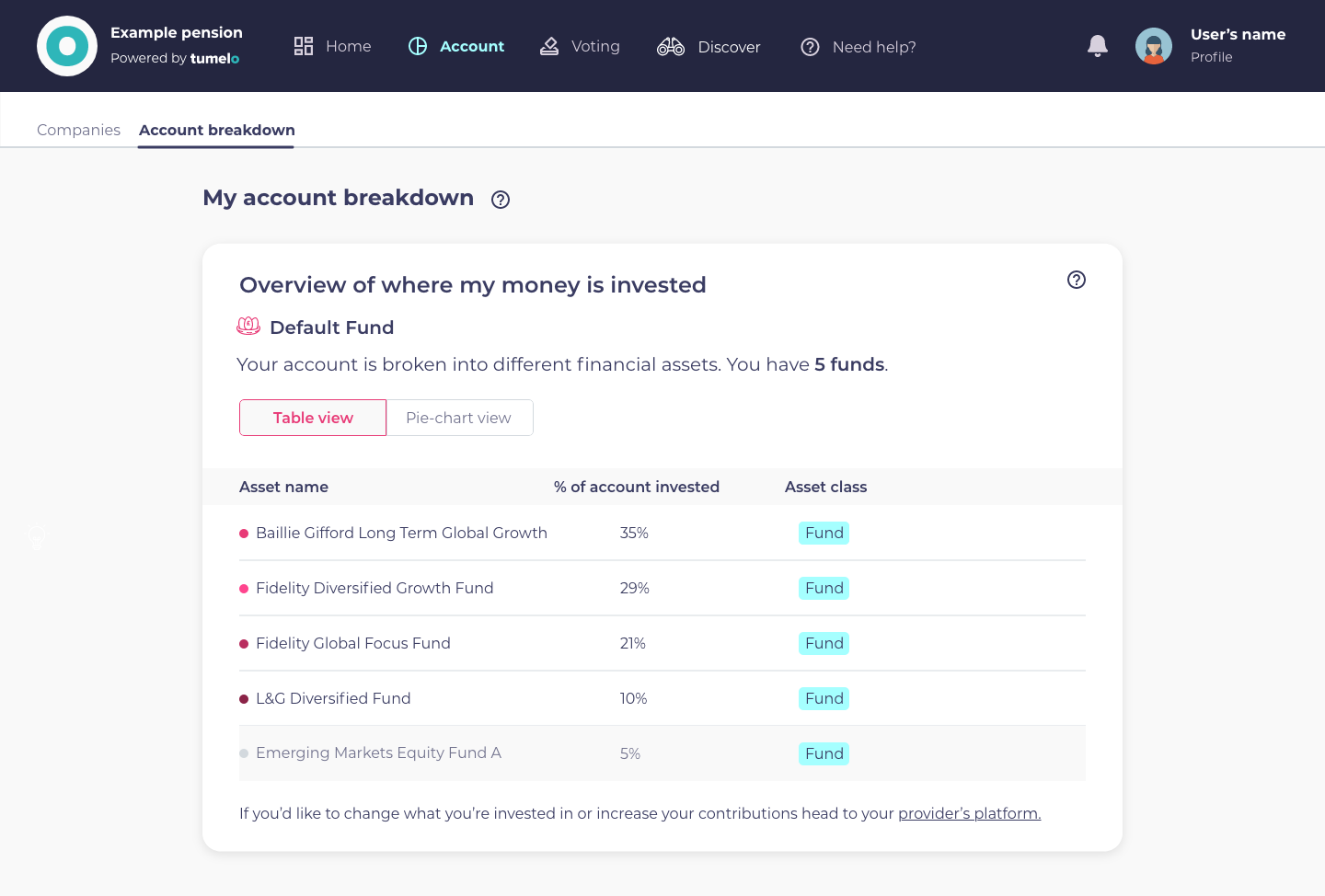Click help icon beside My account breakdown
The image size is (1325, 896).
coord(501,200)
